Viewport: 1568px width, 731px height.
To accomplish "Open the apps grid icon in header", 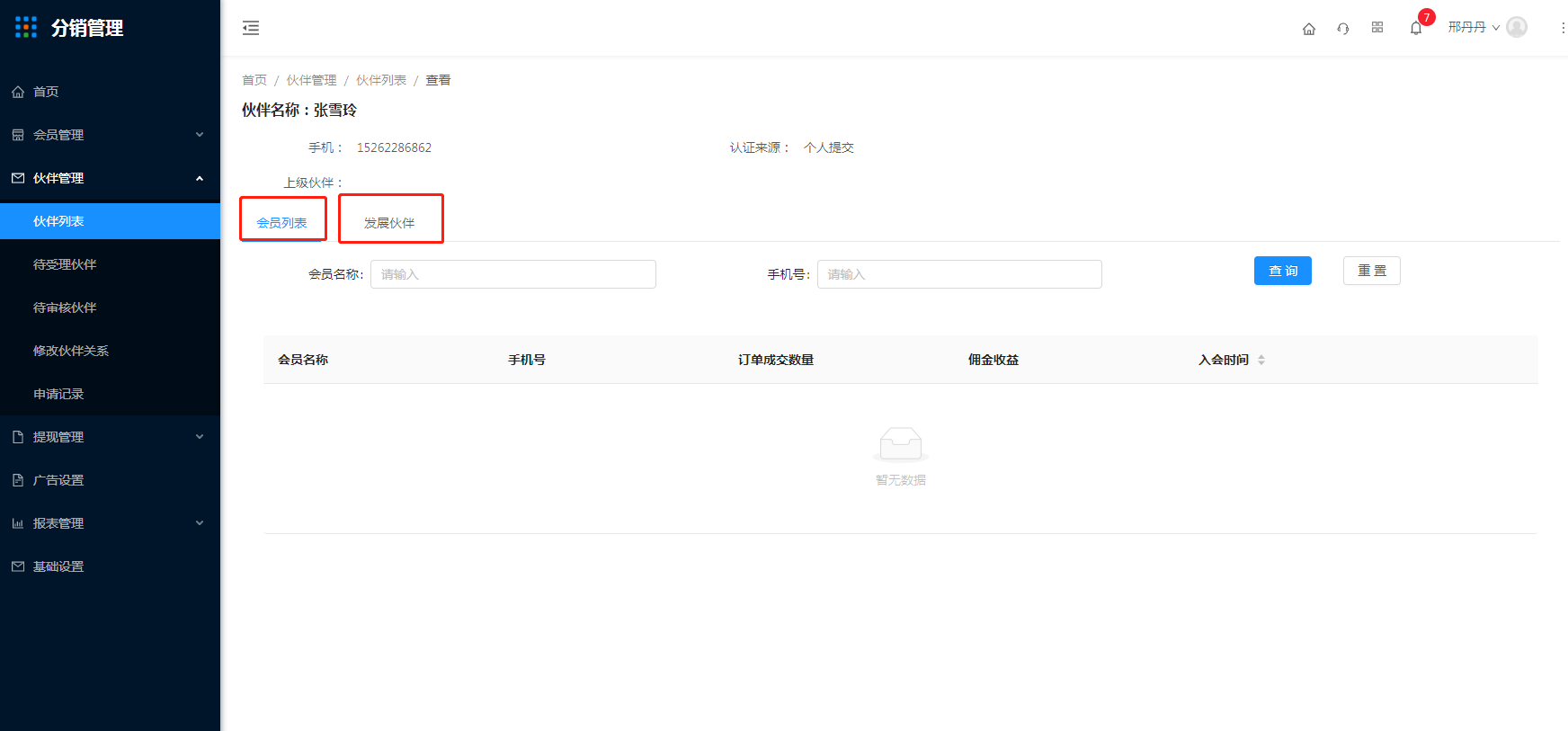I will point(1377,28).
